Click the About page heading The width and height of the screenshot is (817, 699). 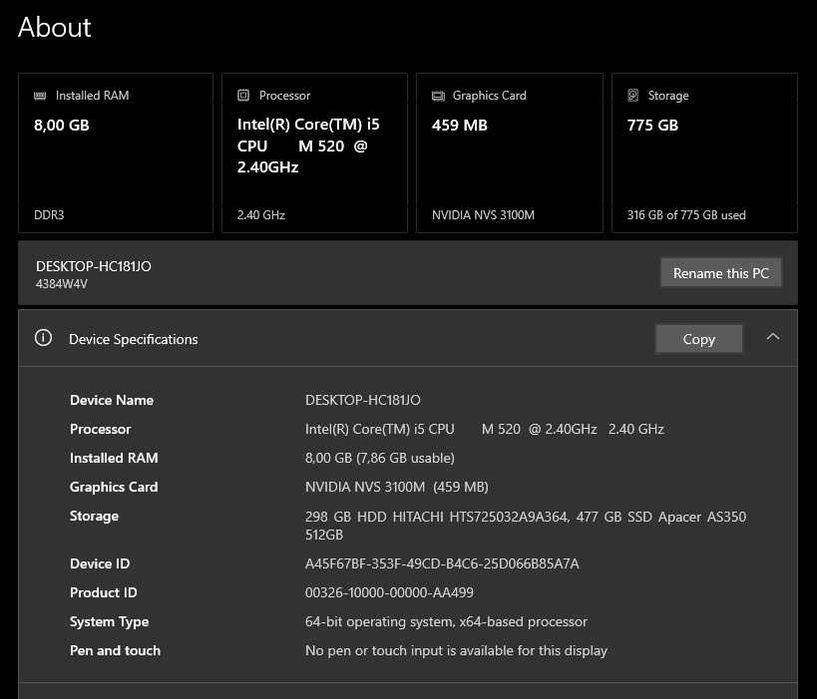pos(55,27)
